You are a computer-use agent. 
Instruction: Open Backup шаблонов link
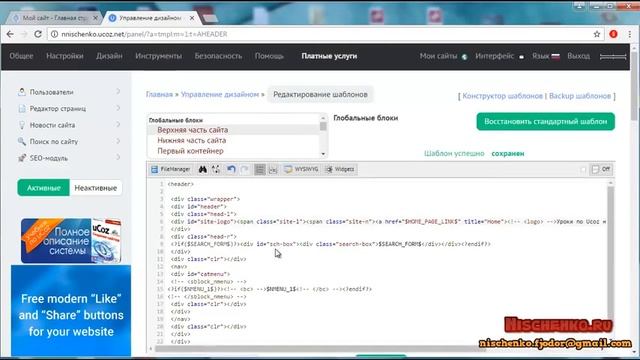[580, 96]
